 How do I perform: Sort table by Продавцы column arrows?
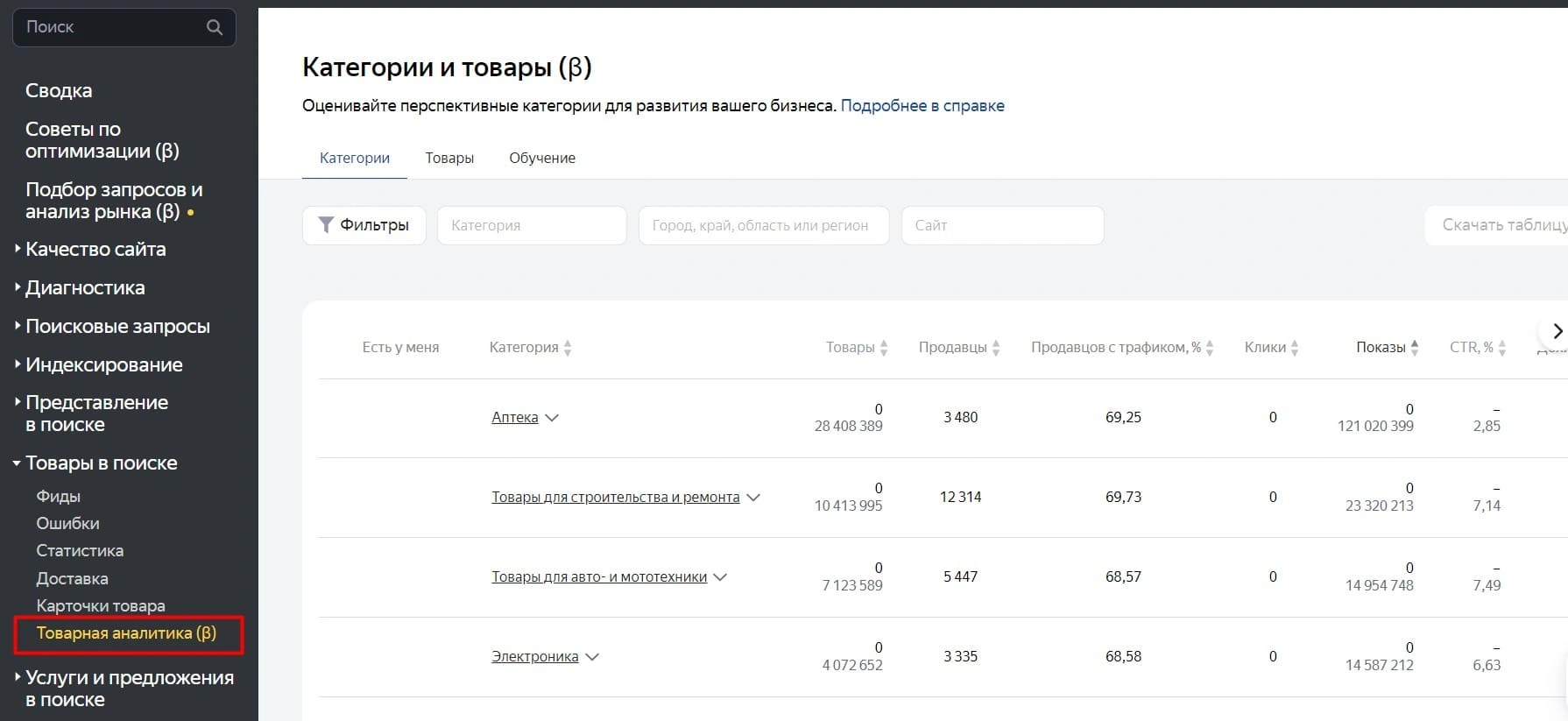pos(996,348)
